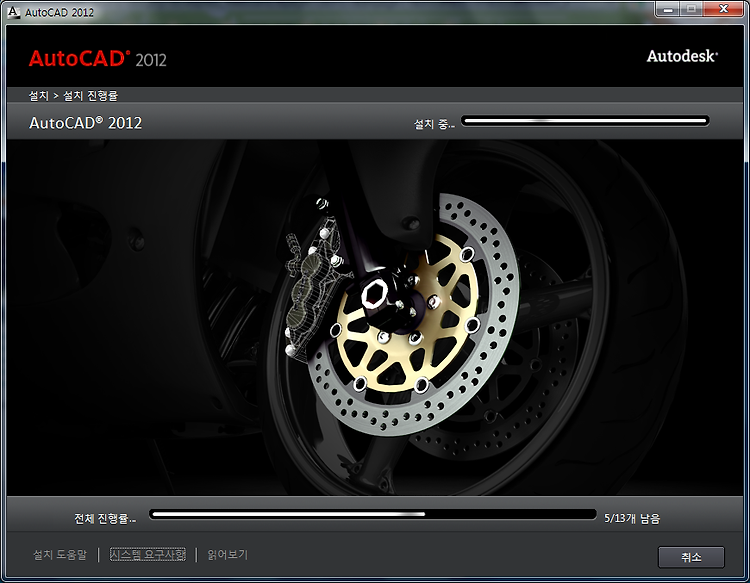Minimize the AutoCAD 2012 installer window
Screen dimensions: 750x583
(x=668, y=9)
